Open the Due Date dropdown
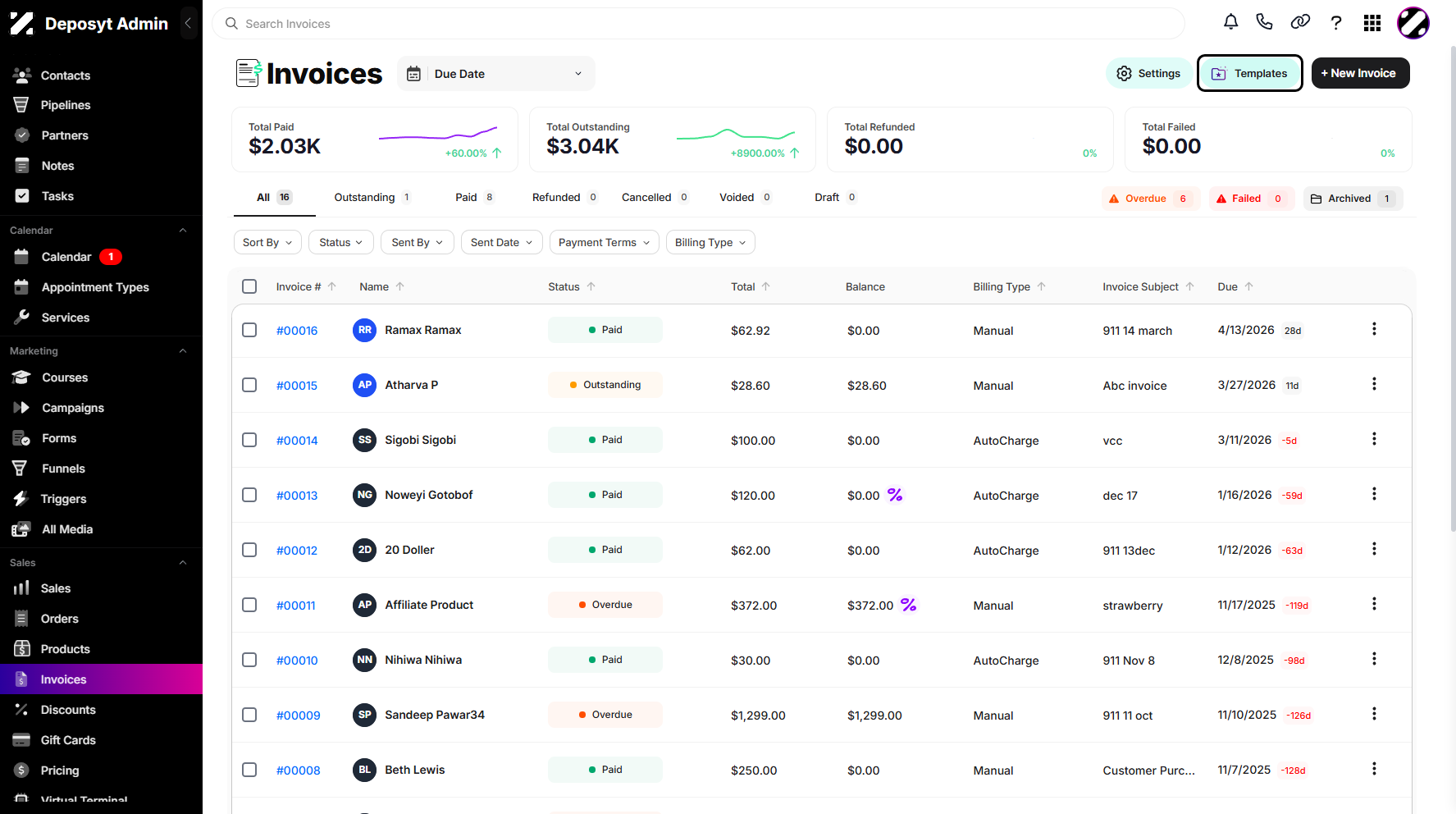Screen dimensions: 1456x814 click(x=496, y=74)
